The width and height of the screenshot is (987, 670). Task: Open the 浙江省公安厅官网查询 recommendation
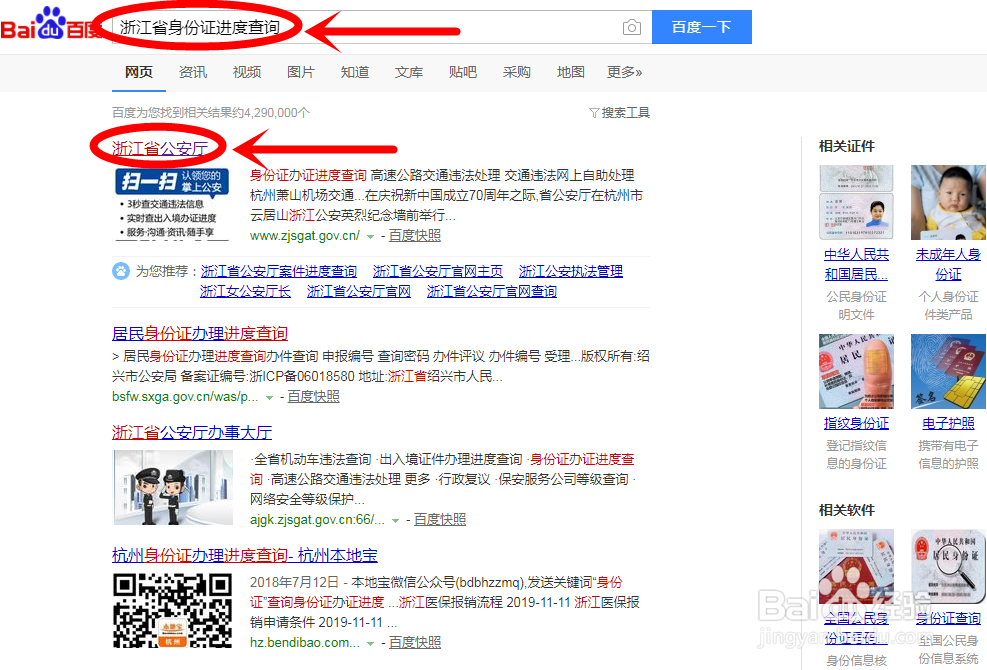(x=492, y=292)
